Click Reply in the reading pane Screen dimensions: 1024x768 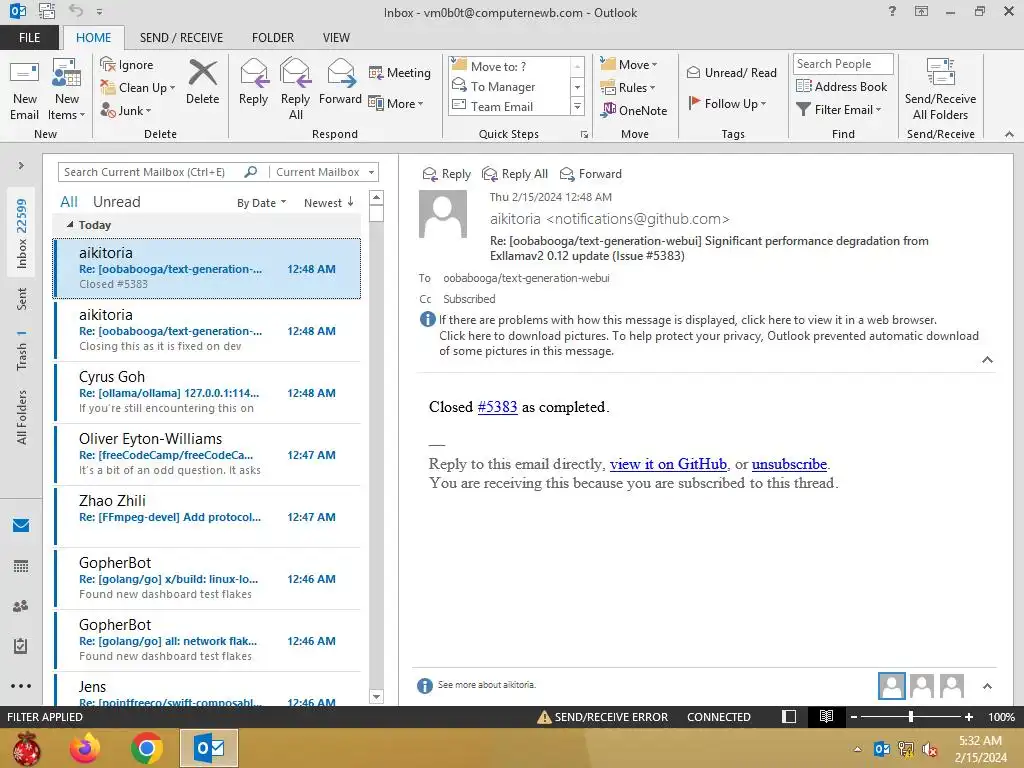[x=447, y=174]
